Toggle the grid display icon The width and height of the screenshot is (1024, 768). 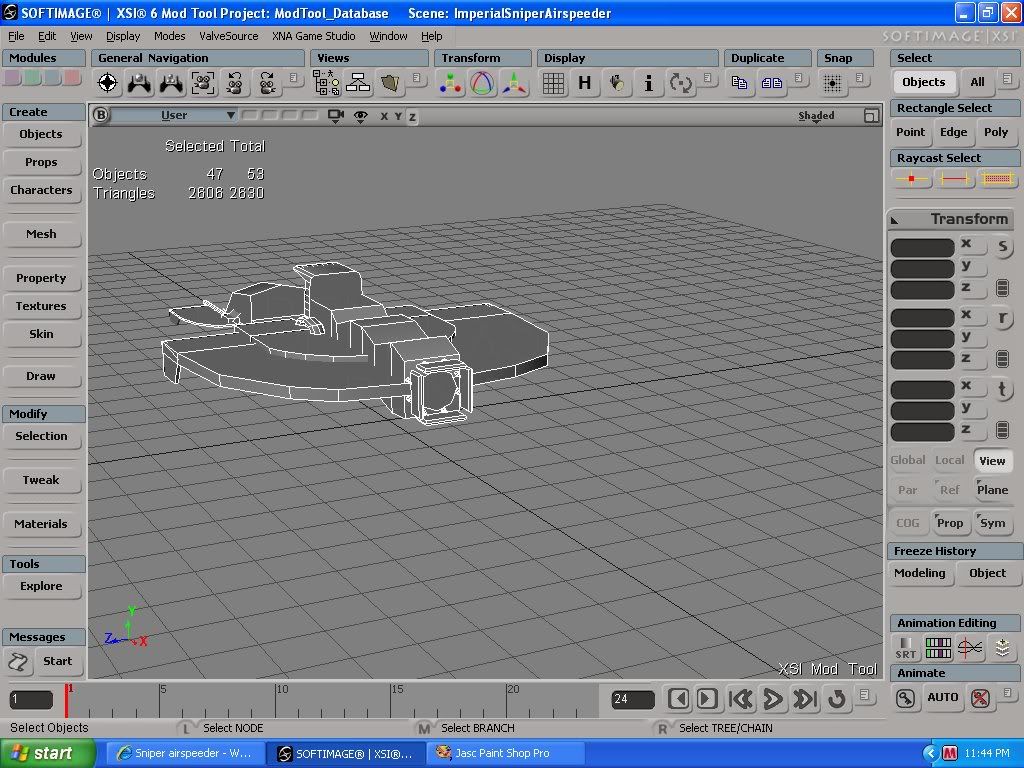tap(553, 83)
